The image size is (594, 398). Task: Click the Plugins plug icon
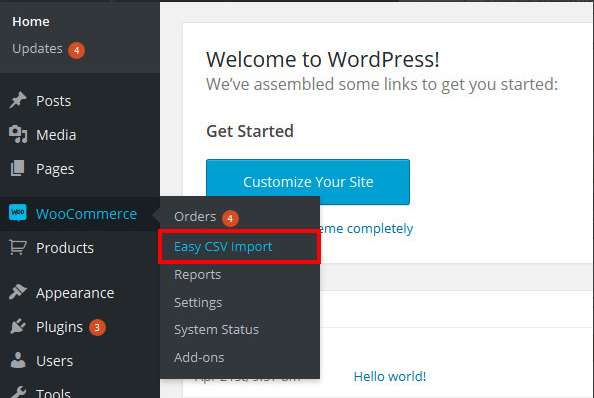18,326
